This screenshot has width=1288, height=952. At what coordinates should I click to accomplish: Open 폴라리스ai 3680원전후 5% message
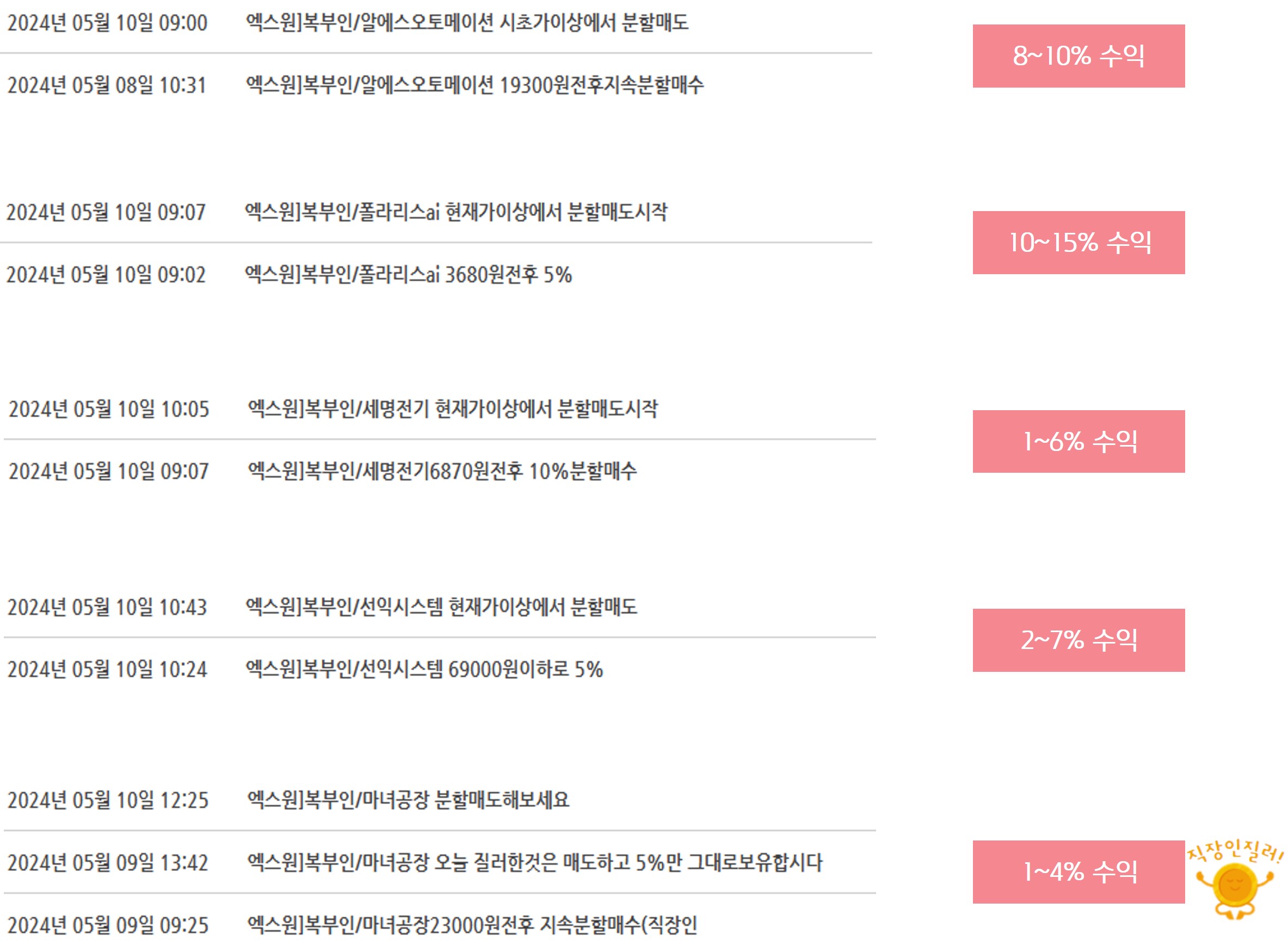point(409,274)
